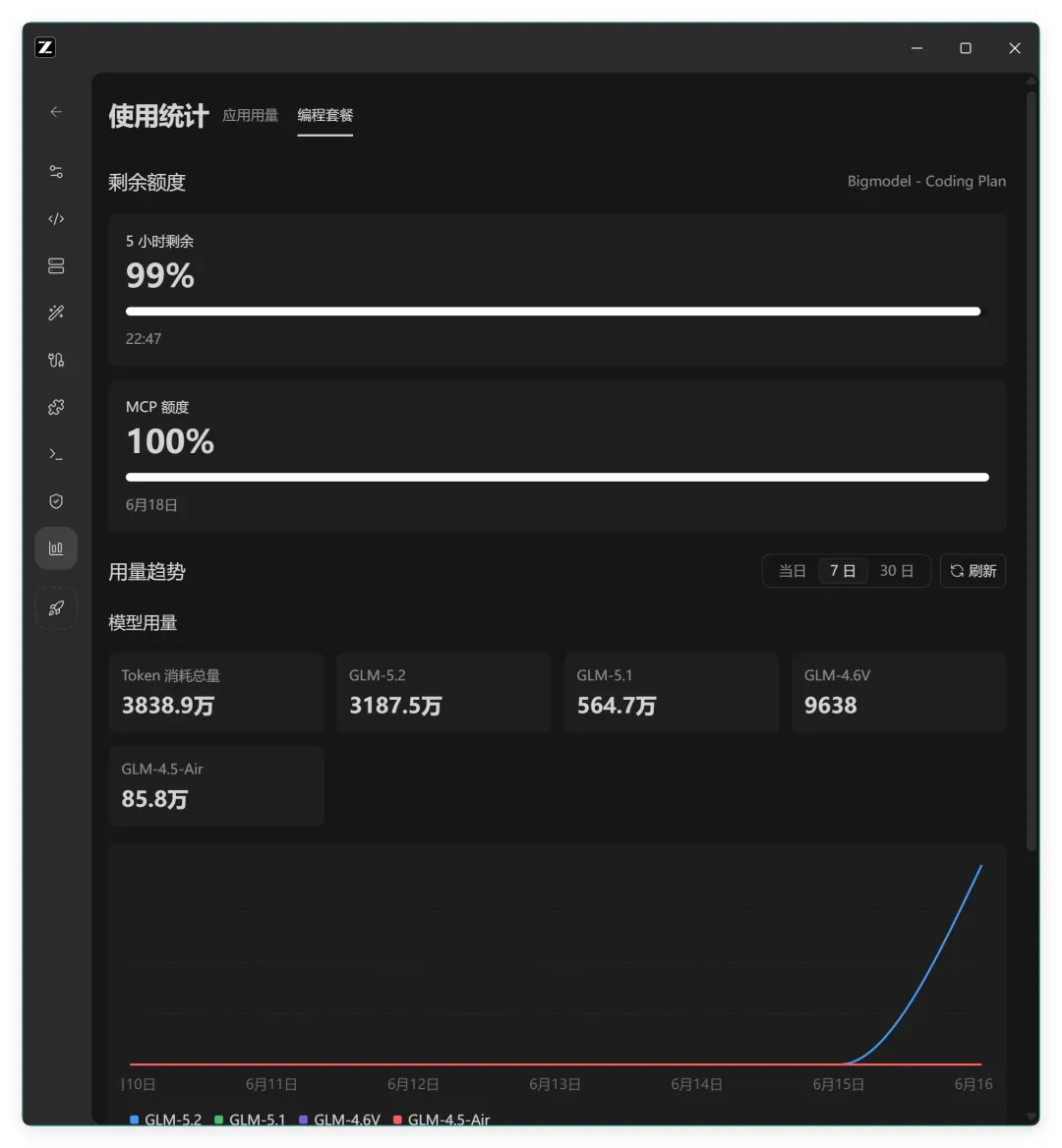
Task: Click the 6月18日 reset date text
Action: [150, 504]
